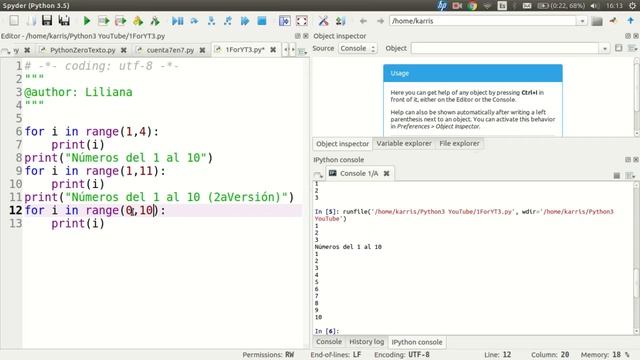Screen dimensions: 640x360
Task: Click the Object input field
Action: tap(505, 48)
